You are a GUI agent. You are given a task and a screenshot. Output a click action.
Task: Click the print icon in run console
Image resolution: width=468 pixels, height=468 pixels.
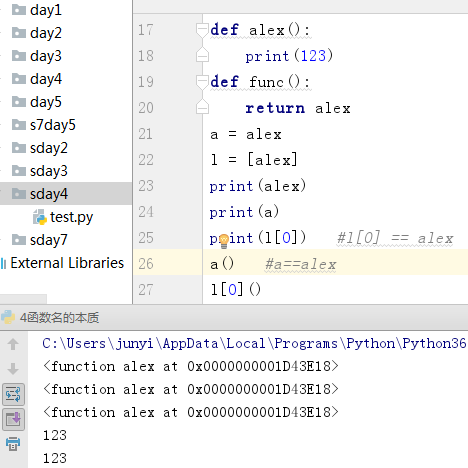click(13, 444)
